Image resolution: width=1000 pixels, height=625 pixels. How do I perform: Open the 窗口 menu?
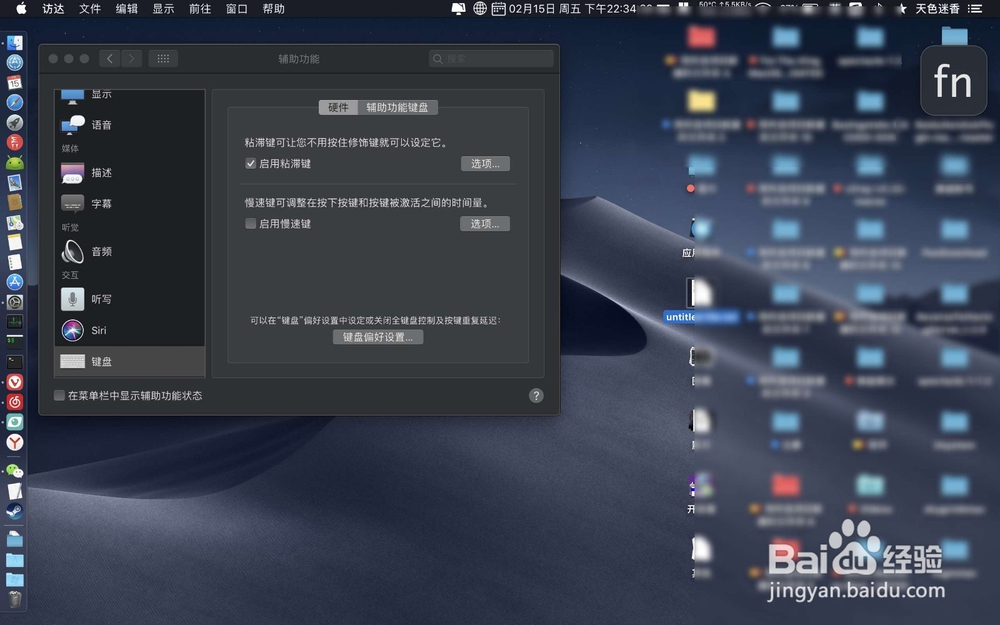click(237, 8)
